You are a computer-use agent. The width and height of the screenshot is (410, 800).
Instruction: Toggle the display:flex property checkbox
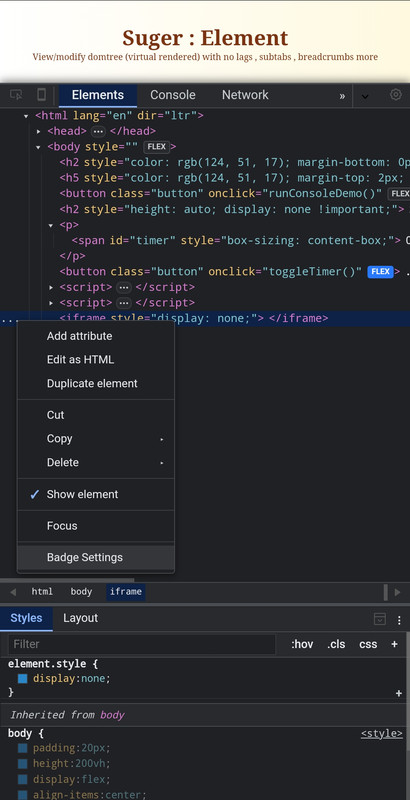point(22,780)
